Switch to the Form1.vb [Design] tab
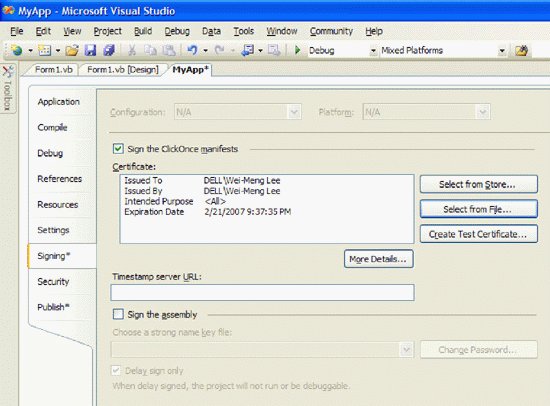This screenshot has height=406, width=550. [x=123, y=69]
